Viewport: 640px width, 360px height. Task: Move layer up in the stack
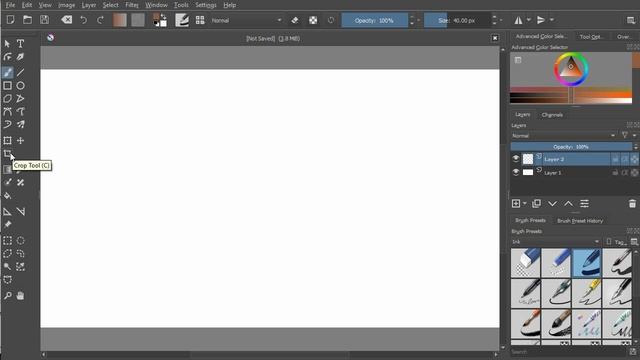(568, 203)
